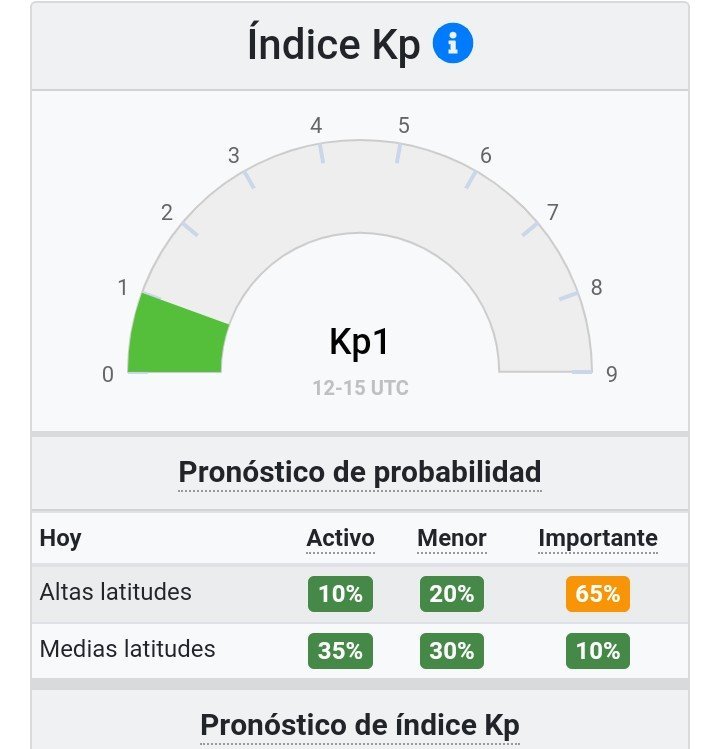Click the 10% Activo badge for Altas latitudes
Image resolution: width=720 pixels, height=749 pixels.
coord(340,594)
